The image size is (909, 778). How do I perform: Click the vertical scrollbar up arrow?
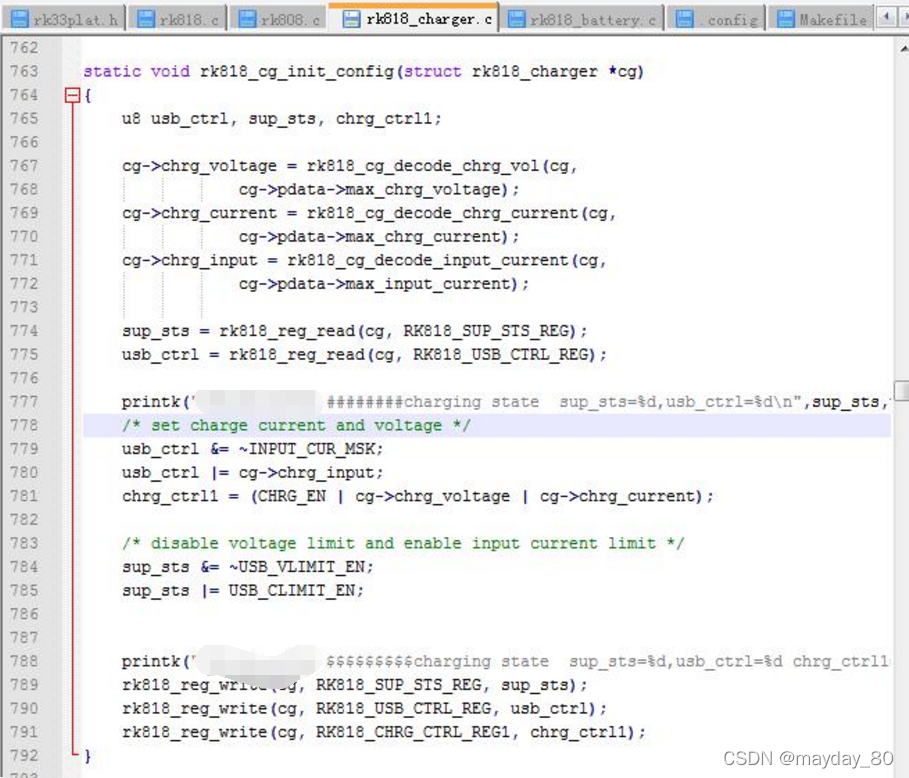(x=902, y=49)
